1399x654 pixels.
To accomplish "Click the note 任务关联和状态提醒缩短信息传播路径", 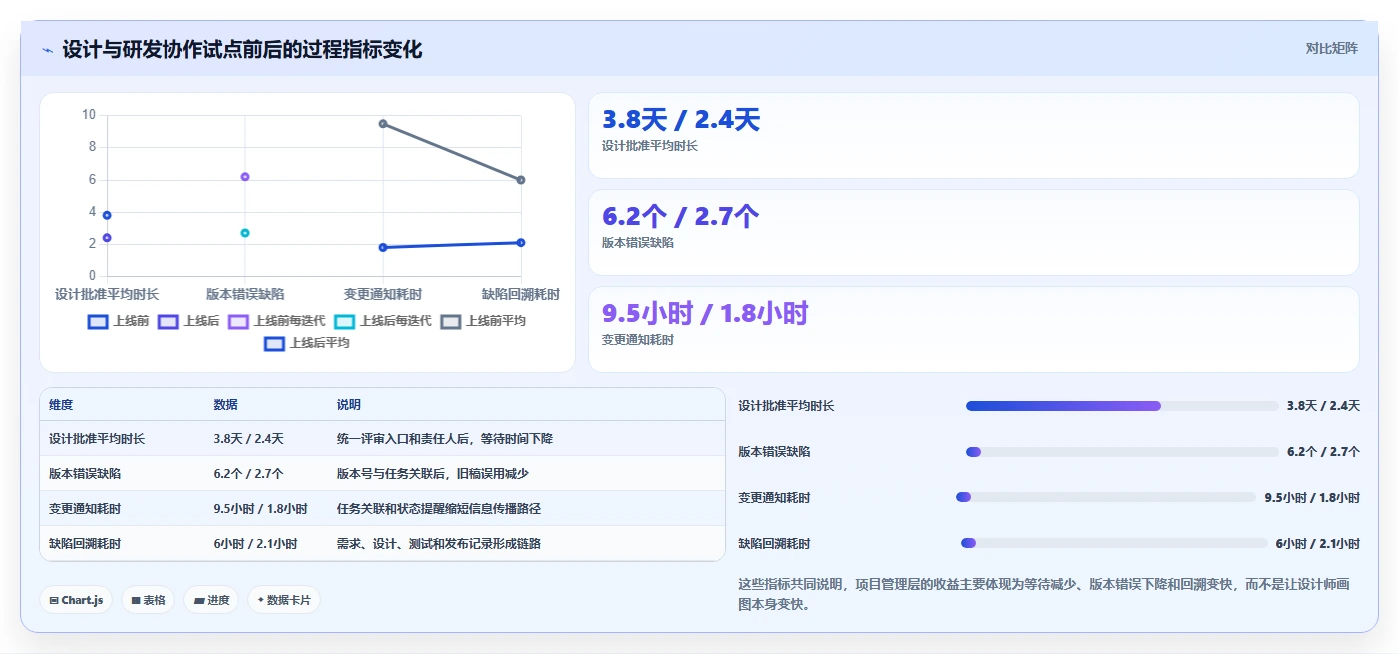I will point(439,508).
